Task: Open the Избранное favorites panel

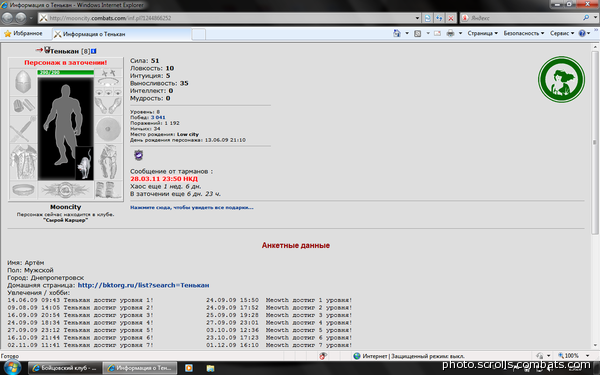Action: (23, 34)
